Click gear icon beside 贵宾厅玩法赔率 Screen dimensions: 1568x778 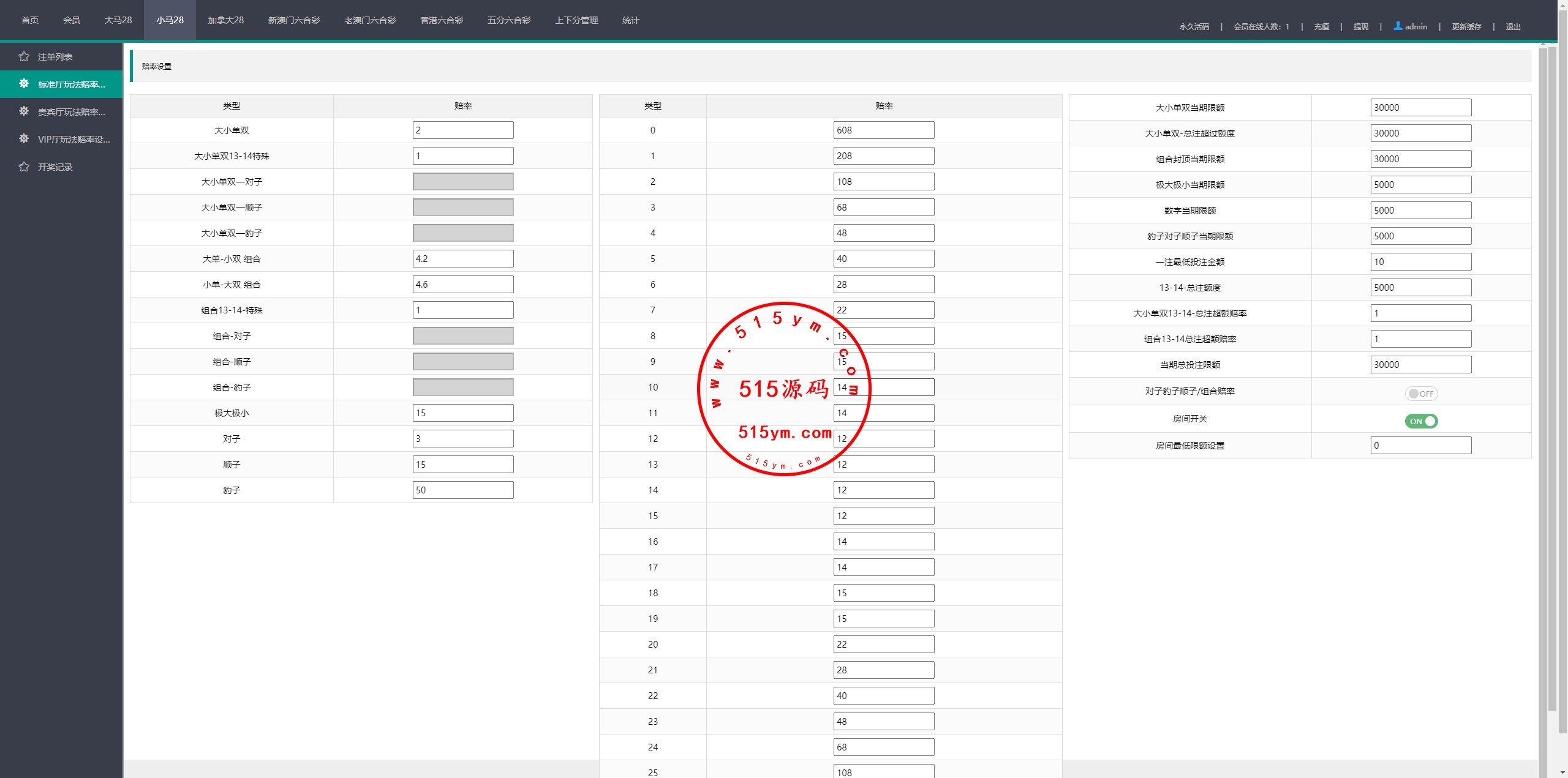24,111
